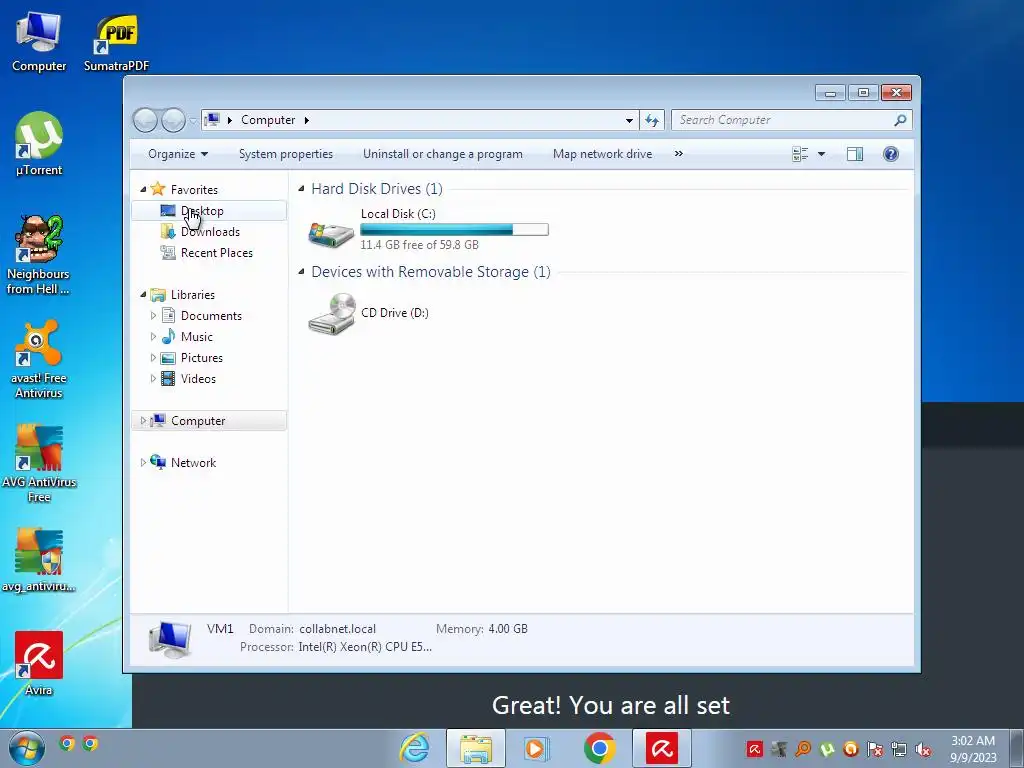
Task: Click the Windows Explorer taskbar button
Action: click(475, 748)
